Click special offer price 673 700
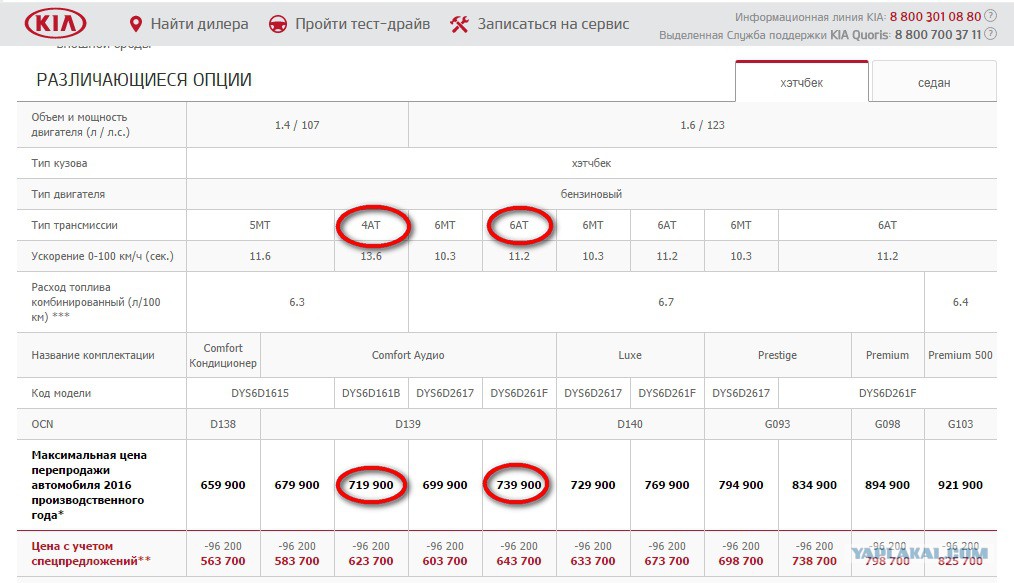 667,561
